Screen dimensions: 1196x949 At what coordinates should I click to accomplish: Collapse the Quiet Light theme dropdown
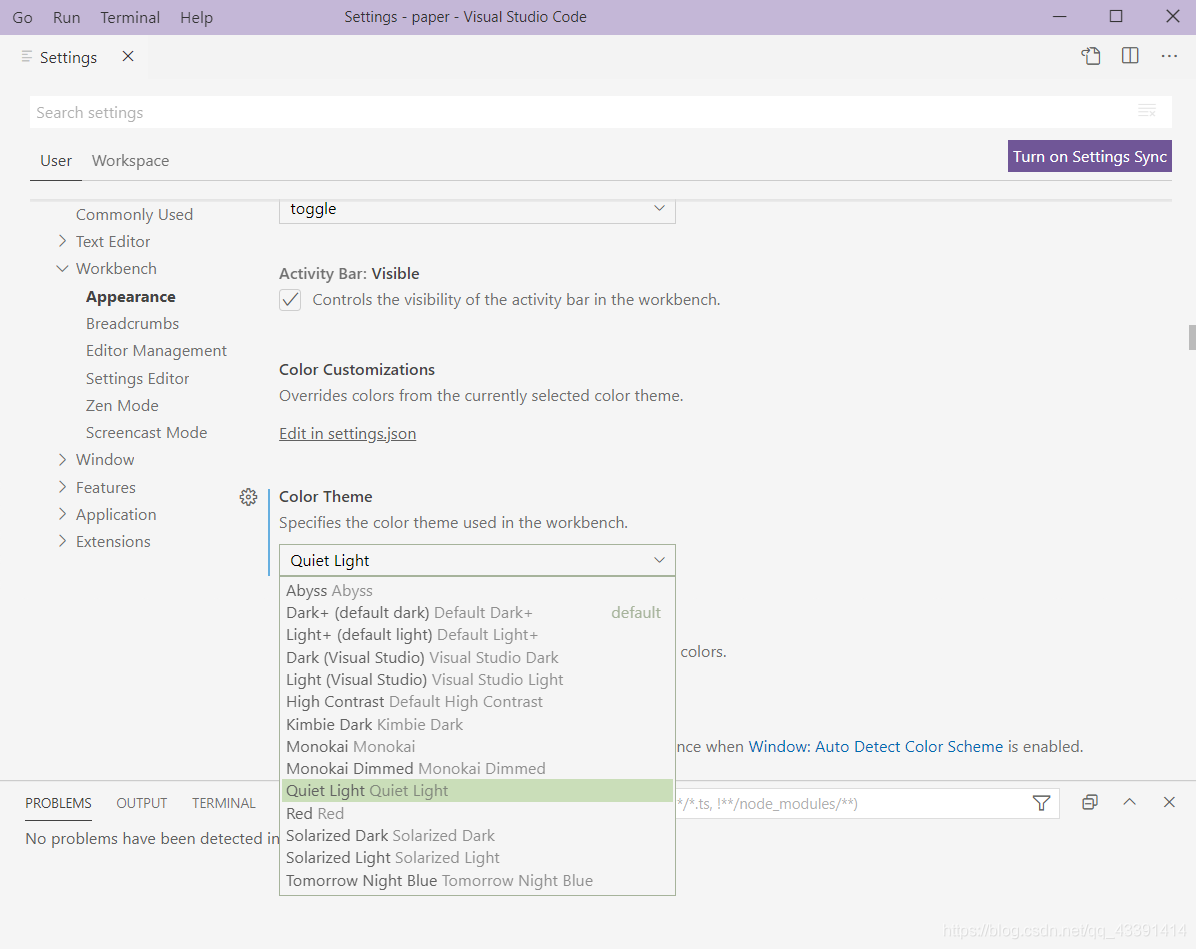[x=477, y=561]
